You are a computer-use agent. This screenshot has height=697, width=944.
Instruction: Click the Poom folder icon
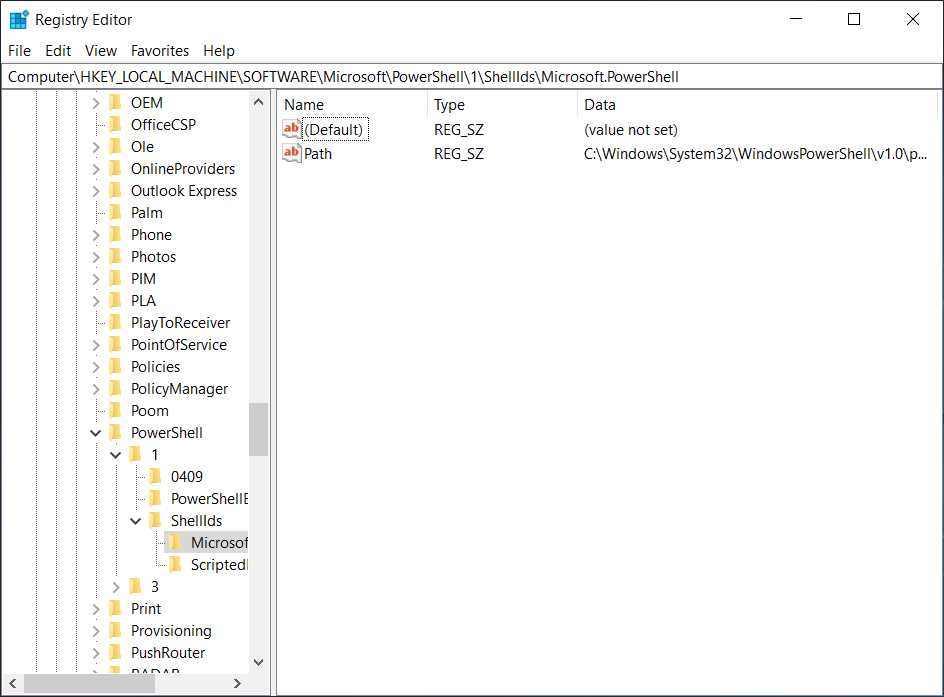tap(116, 410)
